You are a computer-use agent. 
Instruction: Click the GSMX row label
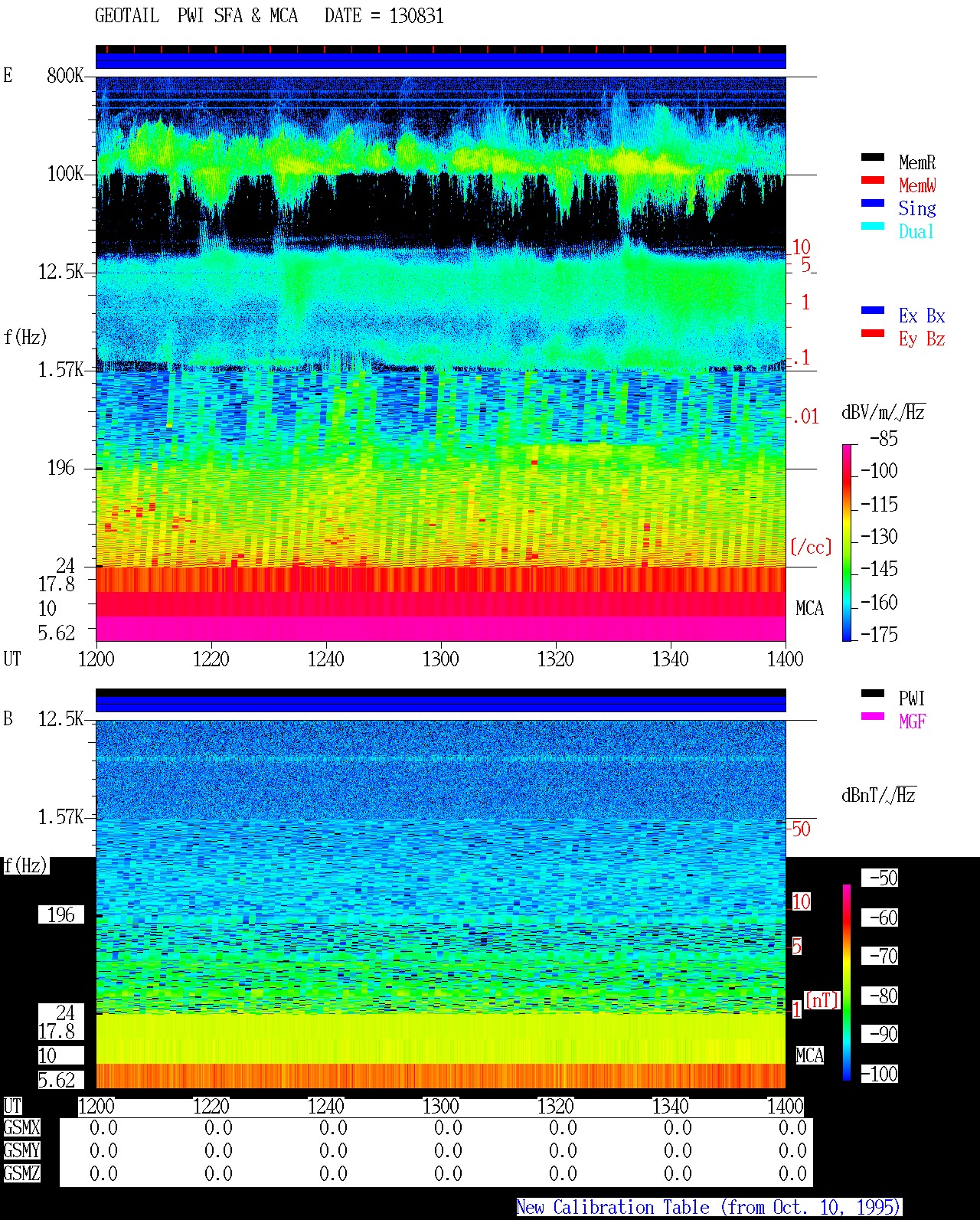(x=21, y=1128)
